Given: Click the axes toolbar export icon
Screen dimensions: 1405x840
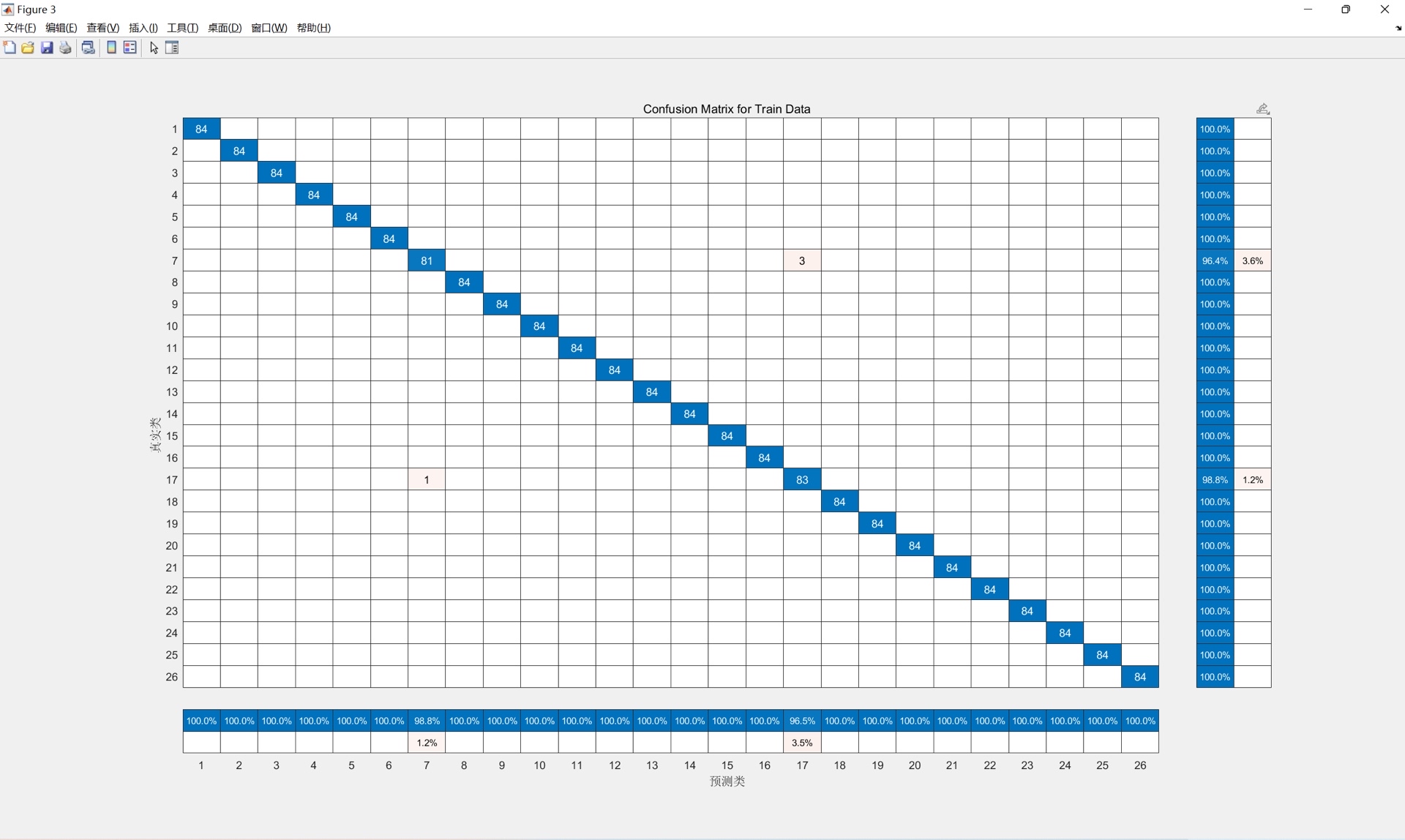Looking at the screenshot, I should 1263,108.
